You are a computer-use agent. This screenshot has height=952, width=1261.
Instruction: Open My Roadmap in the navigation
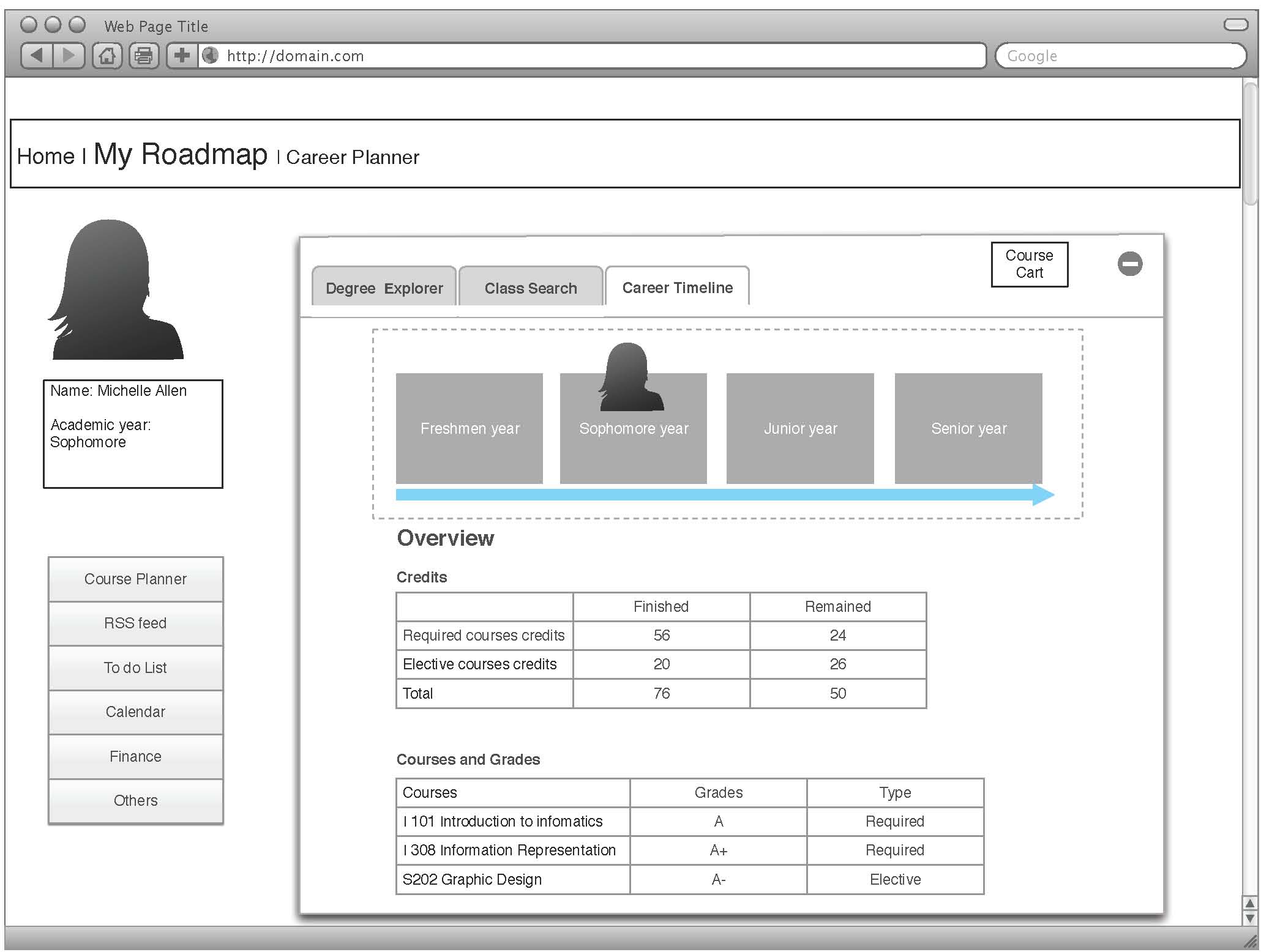pos(181,154)
